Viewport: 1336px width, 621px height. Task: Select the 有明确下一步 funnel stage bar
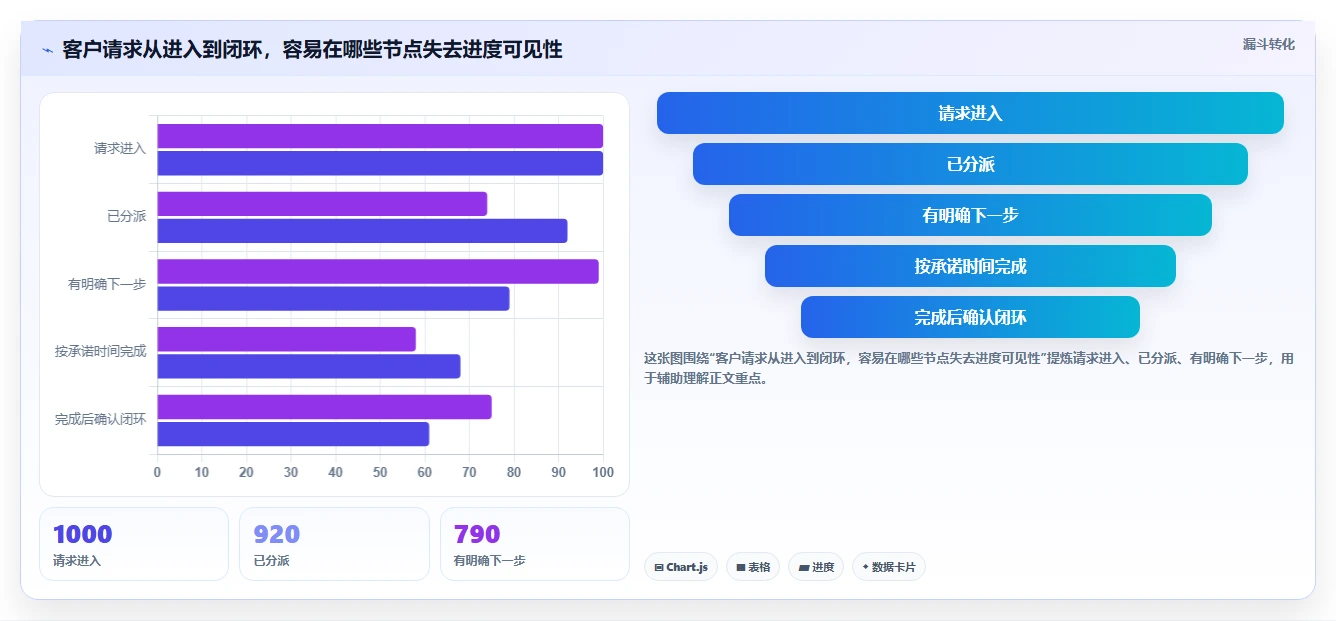point(970,215)
